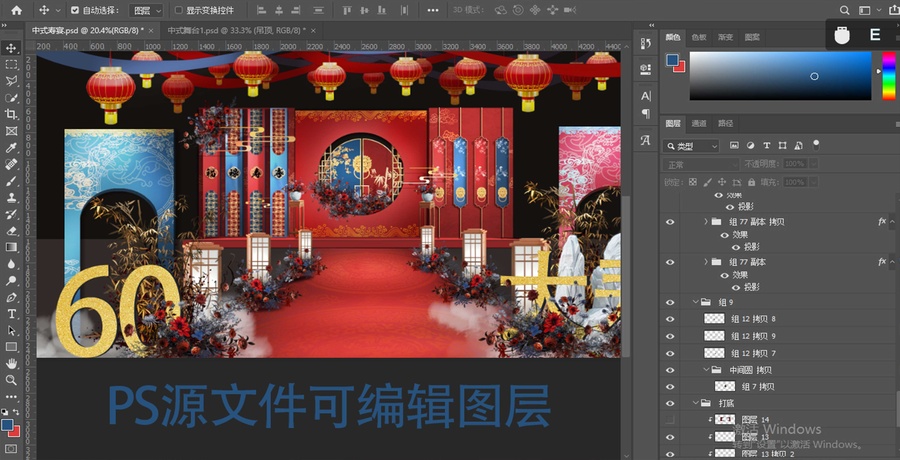Open the History panel icon
This screenshot has height=460, width=900.
pyautogui.click(x=645, y=44)
